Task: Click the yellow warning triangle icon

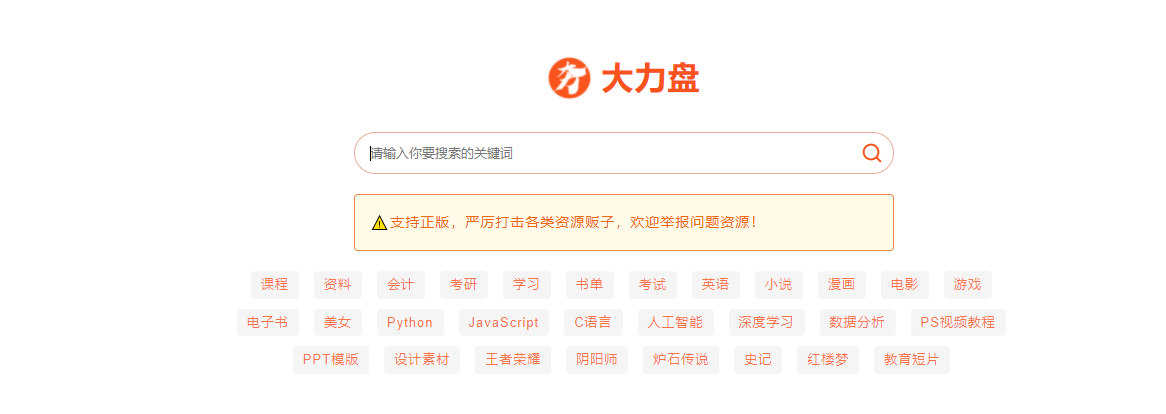Action: pyautogui.click(x=379, y=223)
